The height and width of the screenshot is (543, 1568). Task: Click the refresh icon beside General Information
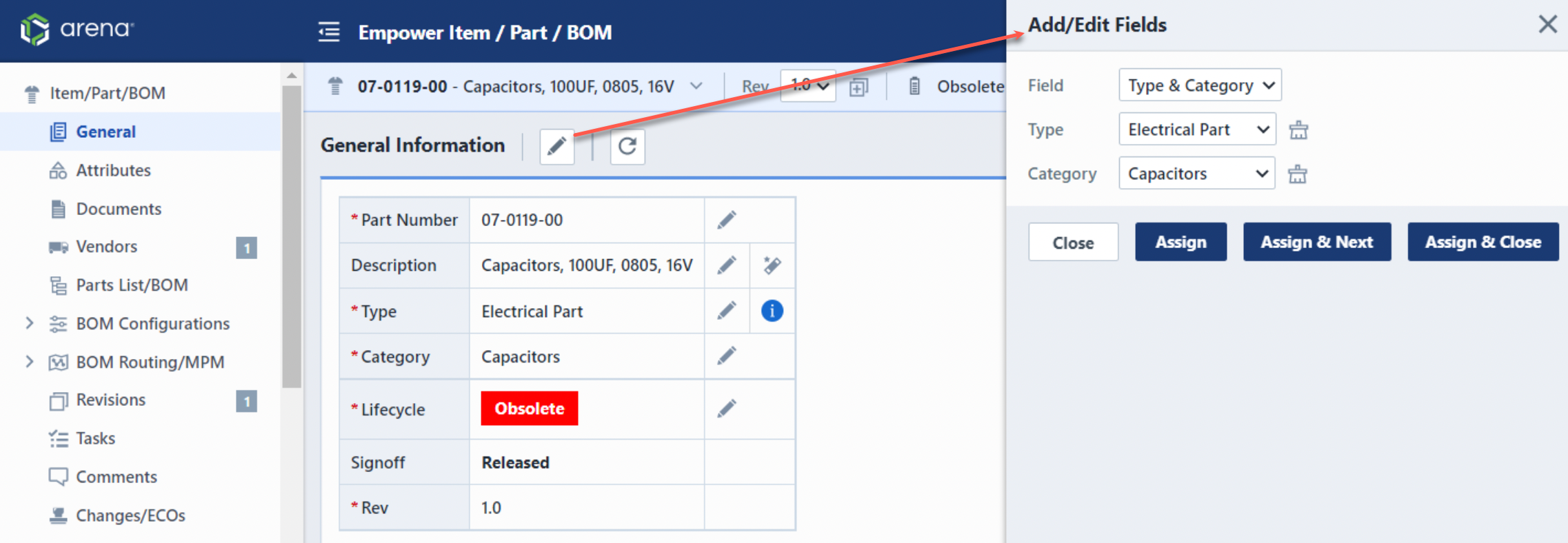[x=627, y=146]
